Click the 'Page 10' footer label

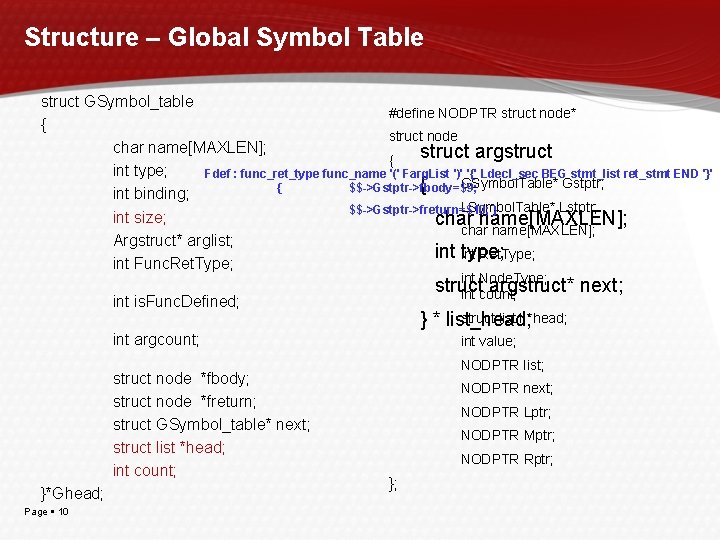(46, 512)
